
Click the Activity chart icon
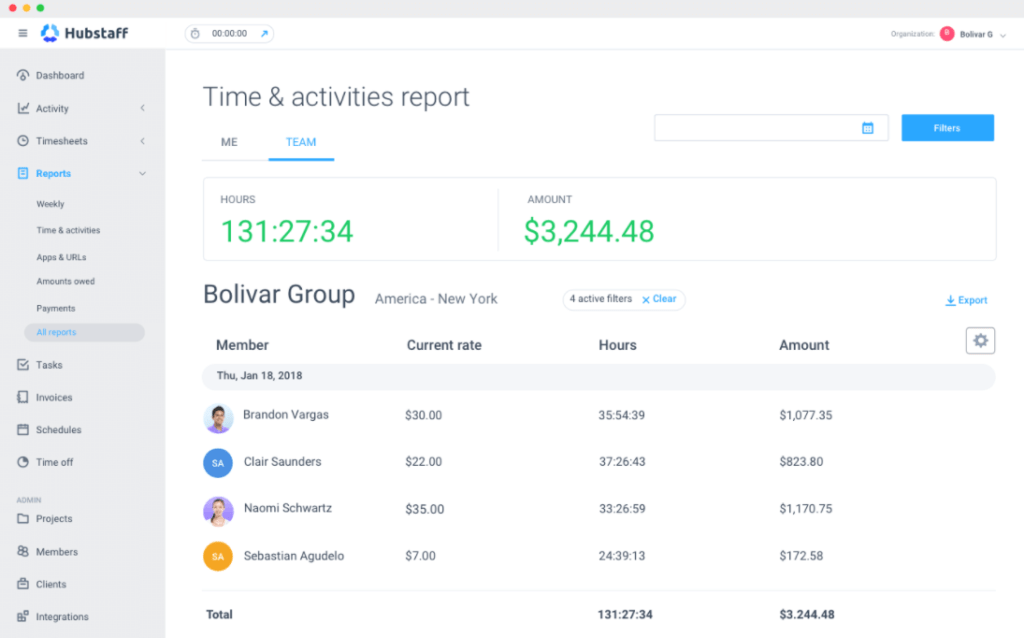(23, 108)
